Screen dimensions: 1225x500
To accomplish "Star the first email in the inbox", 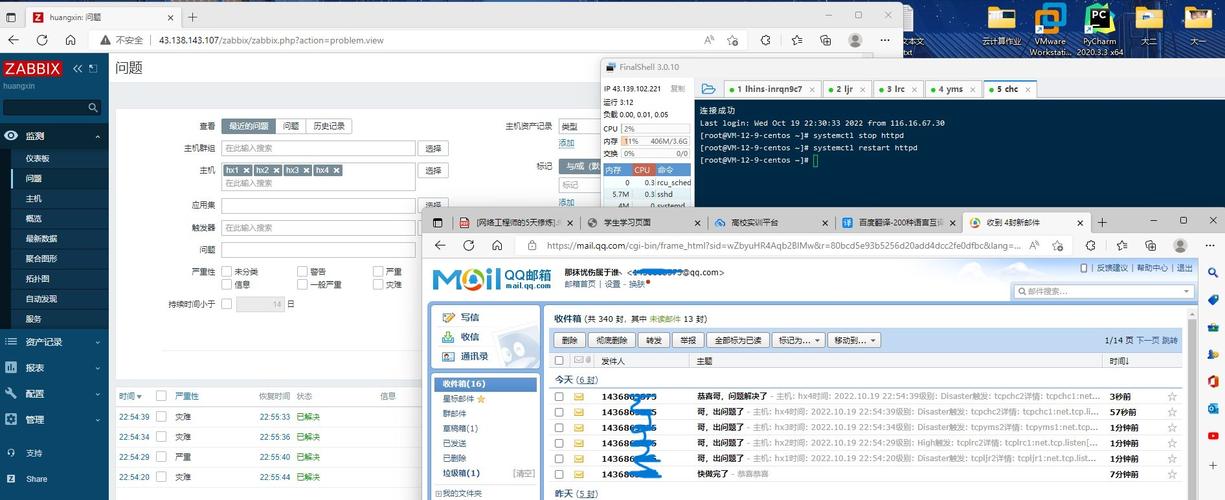I will pyautogui.click(x=1171, y=397).
